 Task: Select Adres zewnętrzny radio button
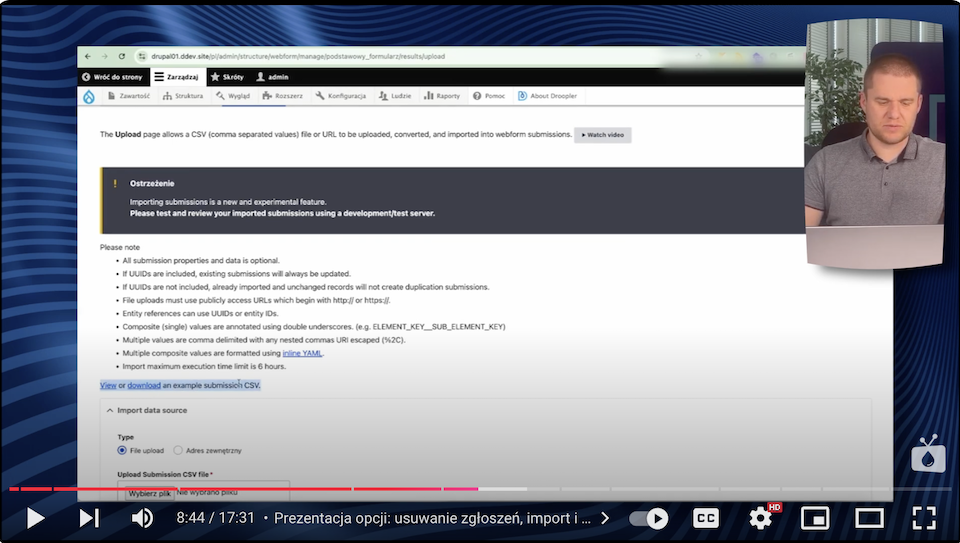[x=178, y=450]
